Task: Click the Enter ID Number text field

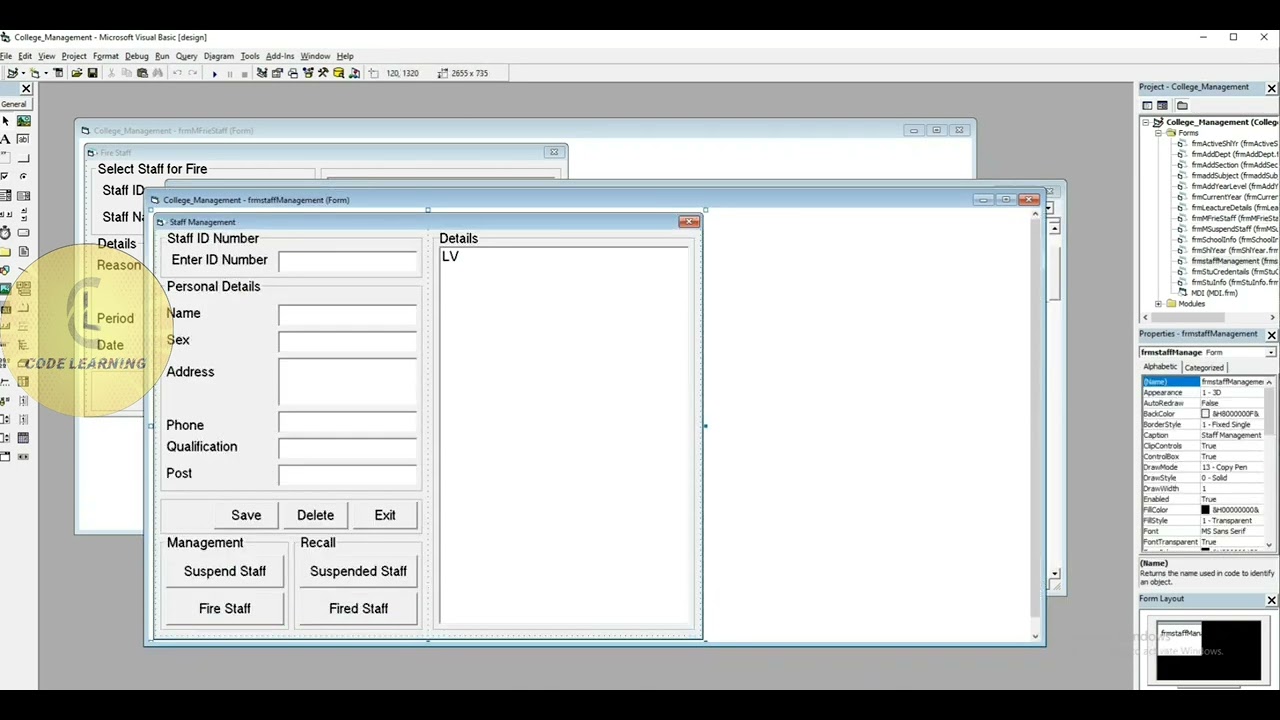Action: tap(348, 261)
